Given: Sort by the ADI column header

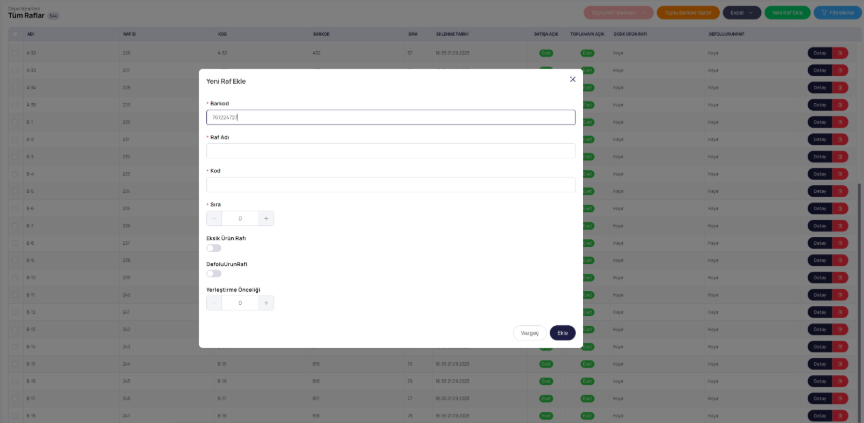Looking at the screenshot, I should (x=30, y=34).
